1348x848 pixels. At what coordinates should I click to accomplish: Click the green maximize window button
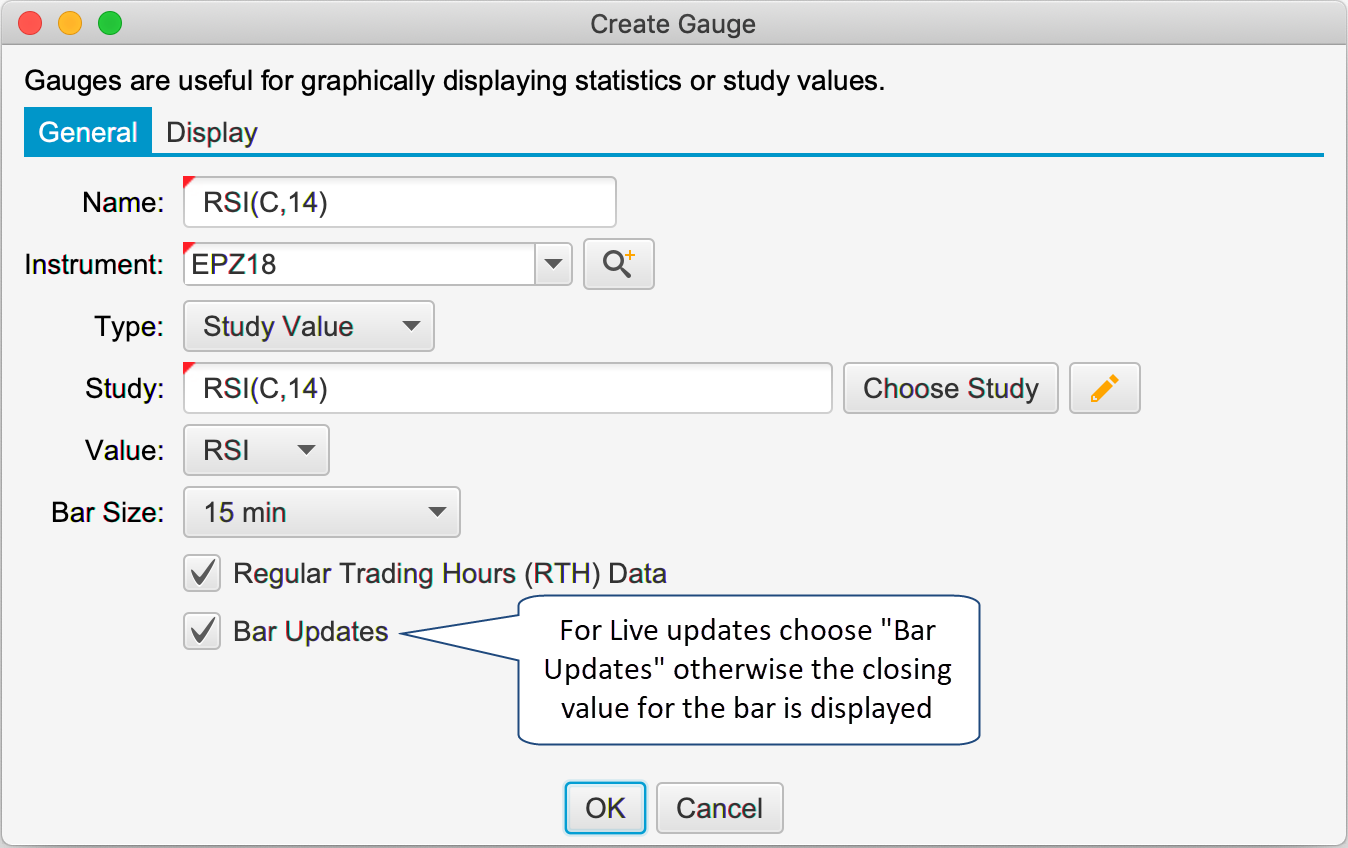coord(109,23)
